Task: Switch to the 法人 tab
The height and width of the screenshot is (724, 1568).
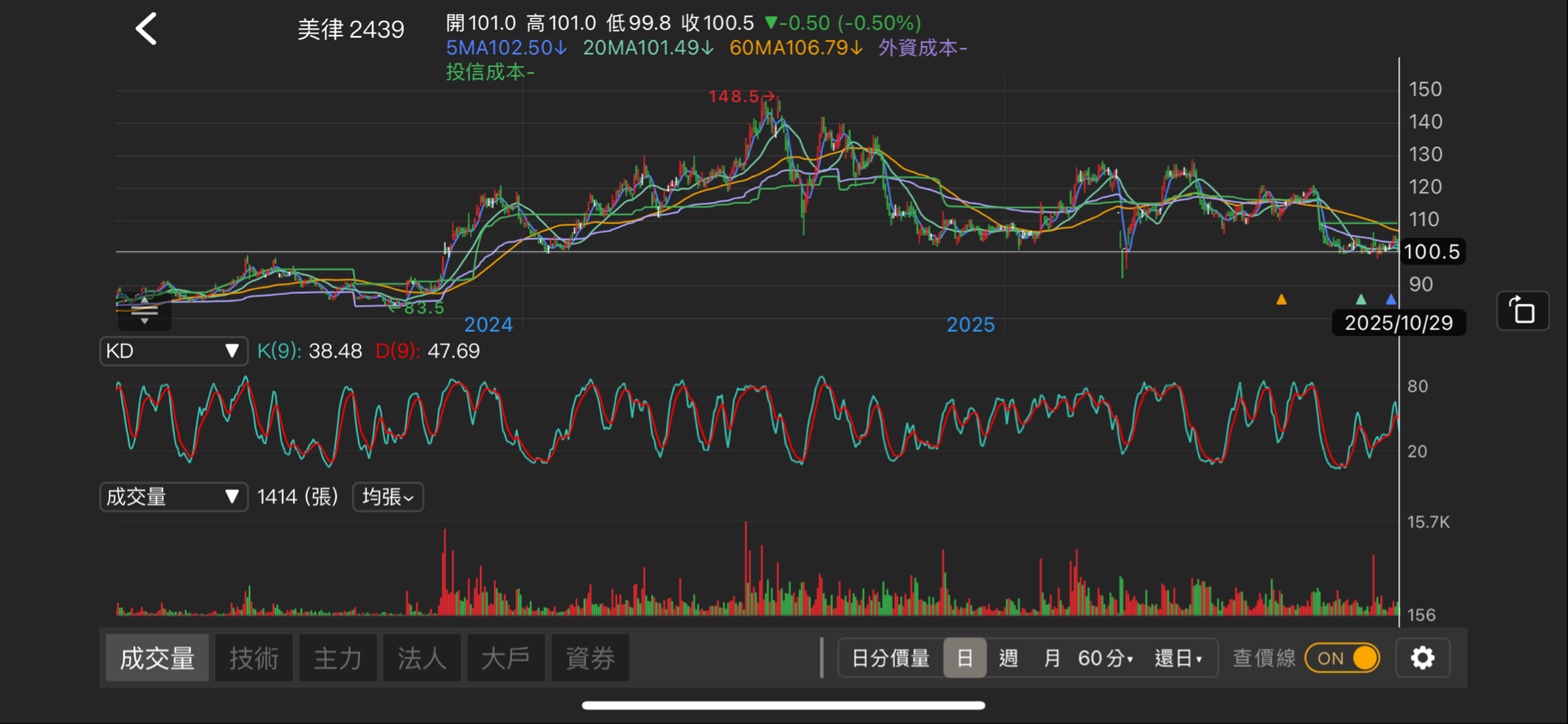Action: (x=421, y=658)
